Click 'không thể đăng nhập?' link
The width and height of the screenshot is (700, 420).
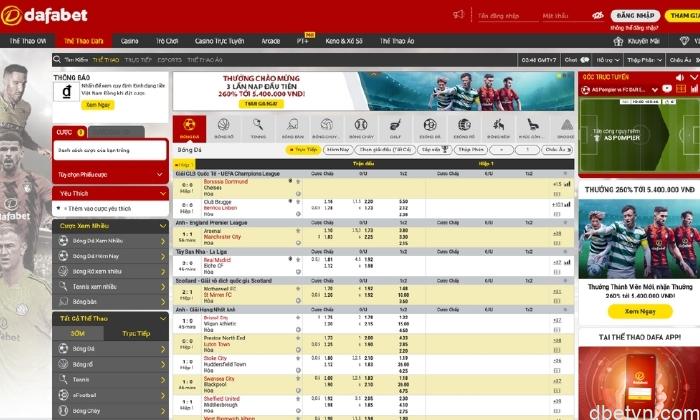[634, 28]
